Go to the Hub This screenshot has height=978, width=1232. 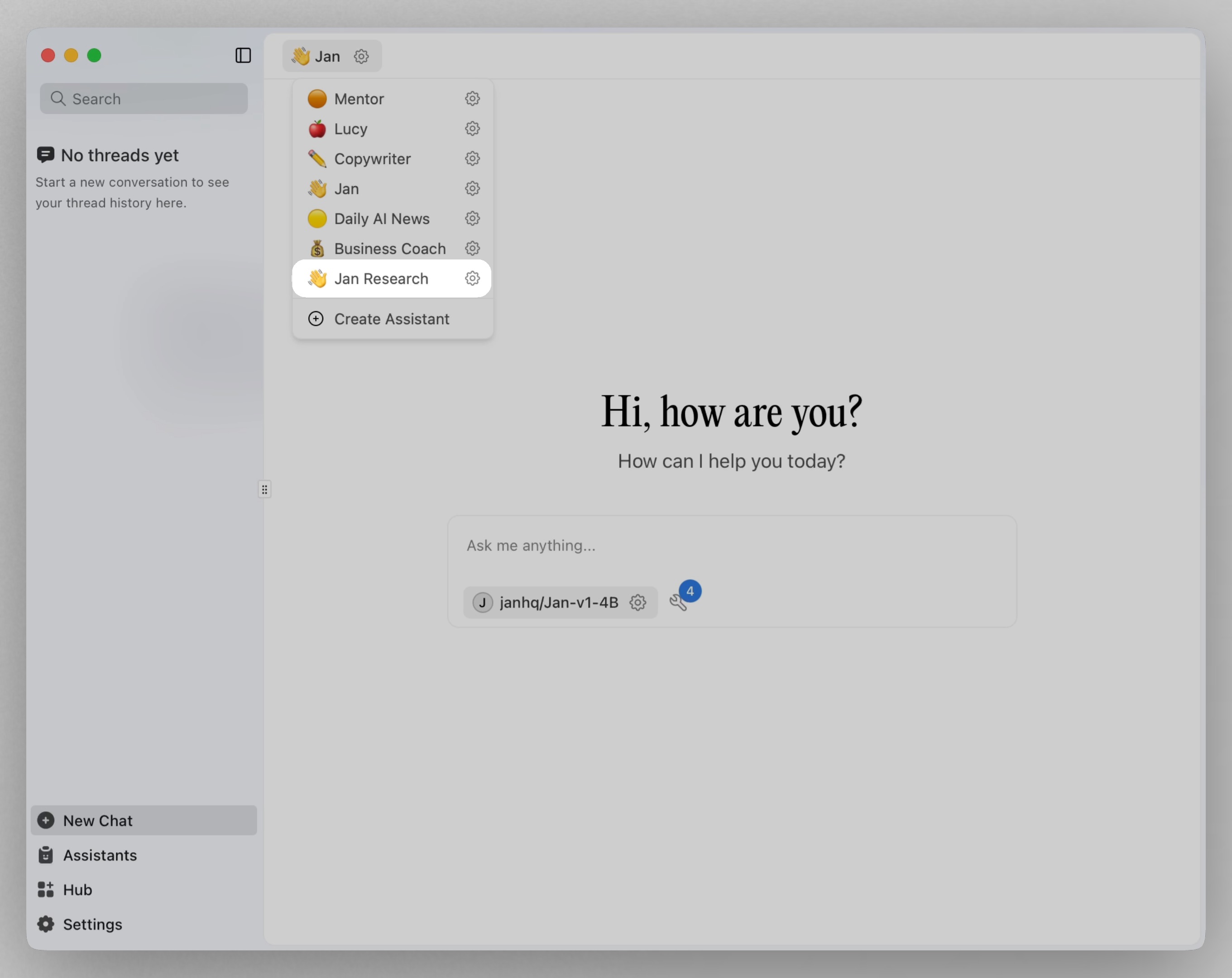[x=77, y=890]
